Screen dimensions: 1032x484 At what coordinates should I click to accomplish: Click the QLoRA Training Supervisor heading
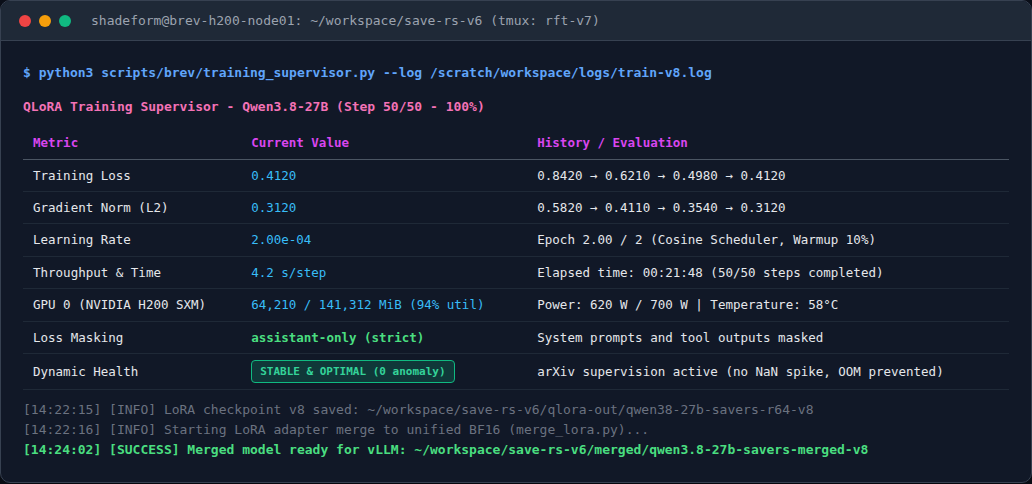[253, 107]
